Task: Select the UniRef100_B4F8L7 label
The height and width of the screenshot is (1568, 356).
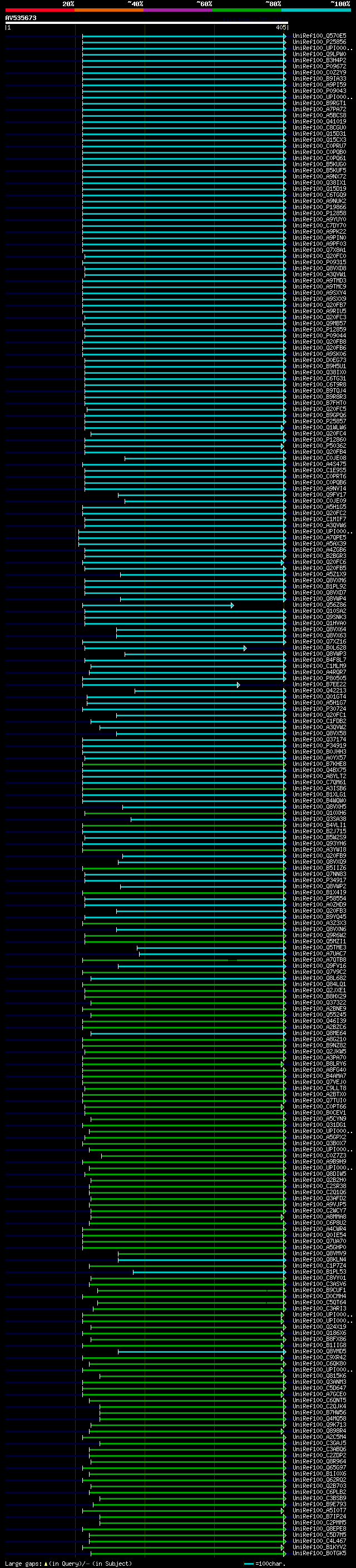Action: (319, 660)
